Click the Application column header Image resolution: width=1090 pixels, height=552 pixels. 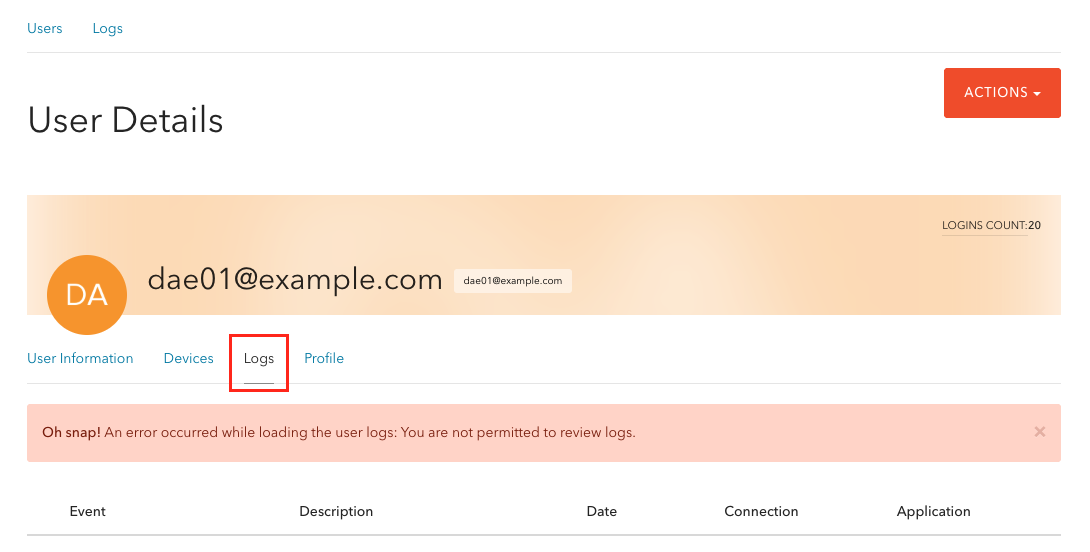934,512
